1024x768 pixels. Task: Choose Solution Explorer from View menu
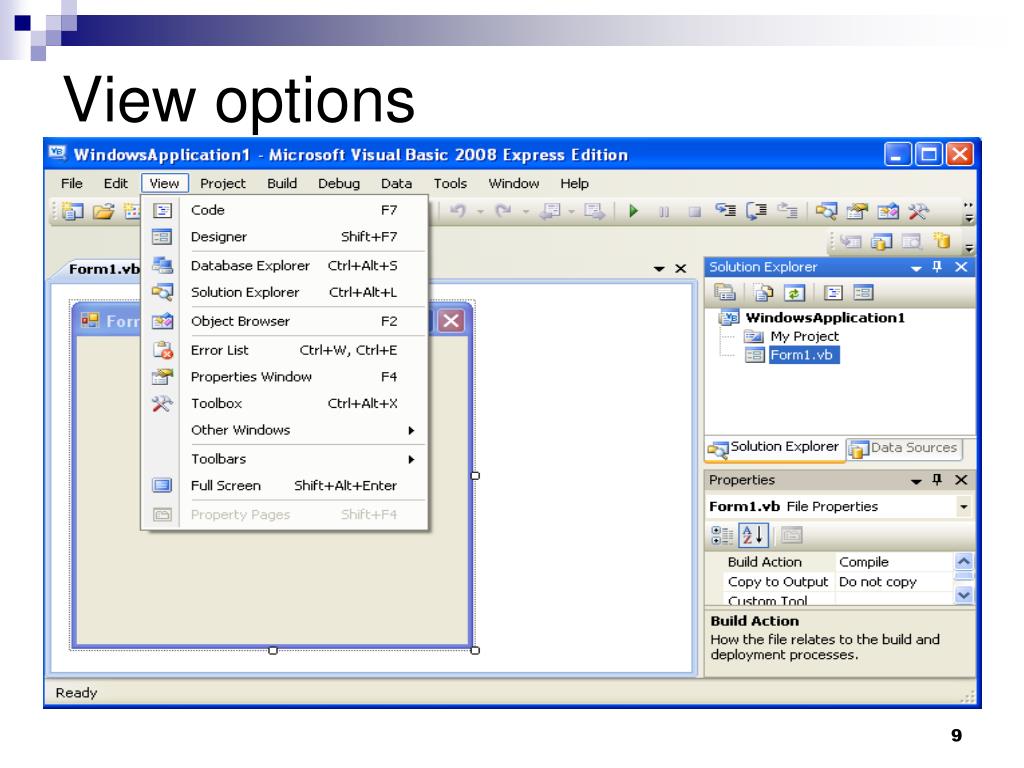[x=285, y=293]
